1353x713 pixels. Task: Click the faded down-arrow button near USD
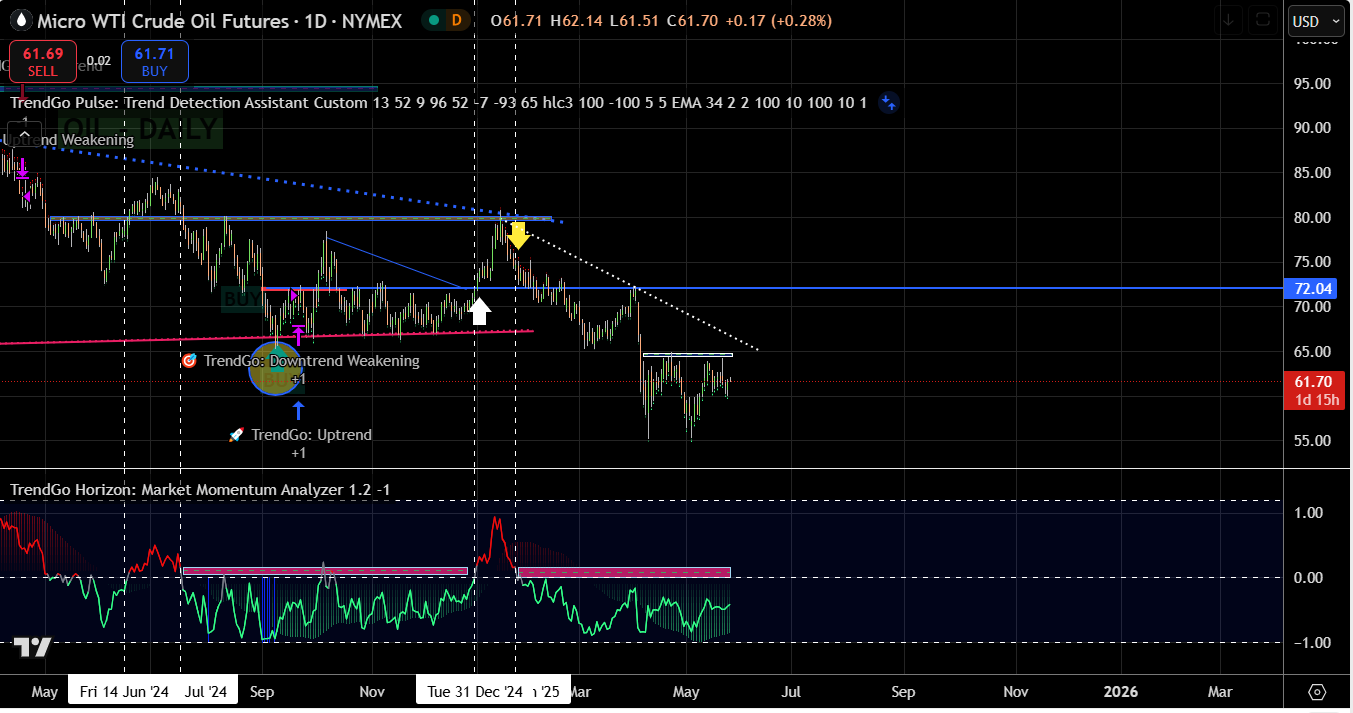pyautogui.click(x=1229, y=20)
